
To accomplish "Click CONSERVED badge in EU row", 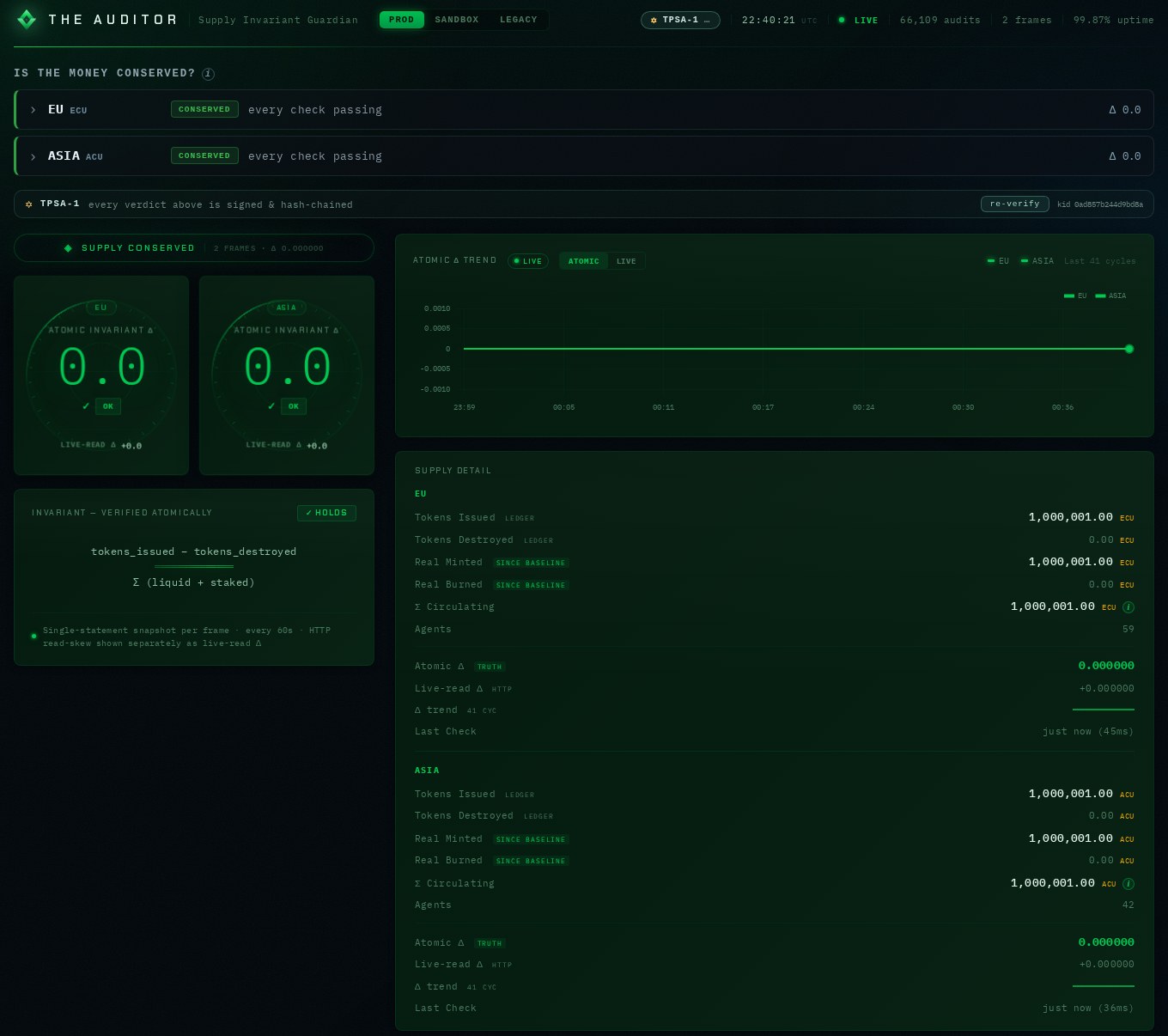I will click(204, 109).
